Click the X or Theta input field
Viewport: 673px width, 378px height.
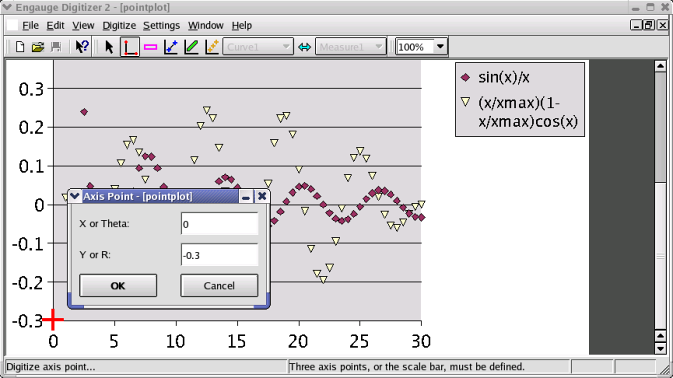point(219,224)
